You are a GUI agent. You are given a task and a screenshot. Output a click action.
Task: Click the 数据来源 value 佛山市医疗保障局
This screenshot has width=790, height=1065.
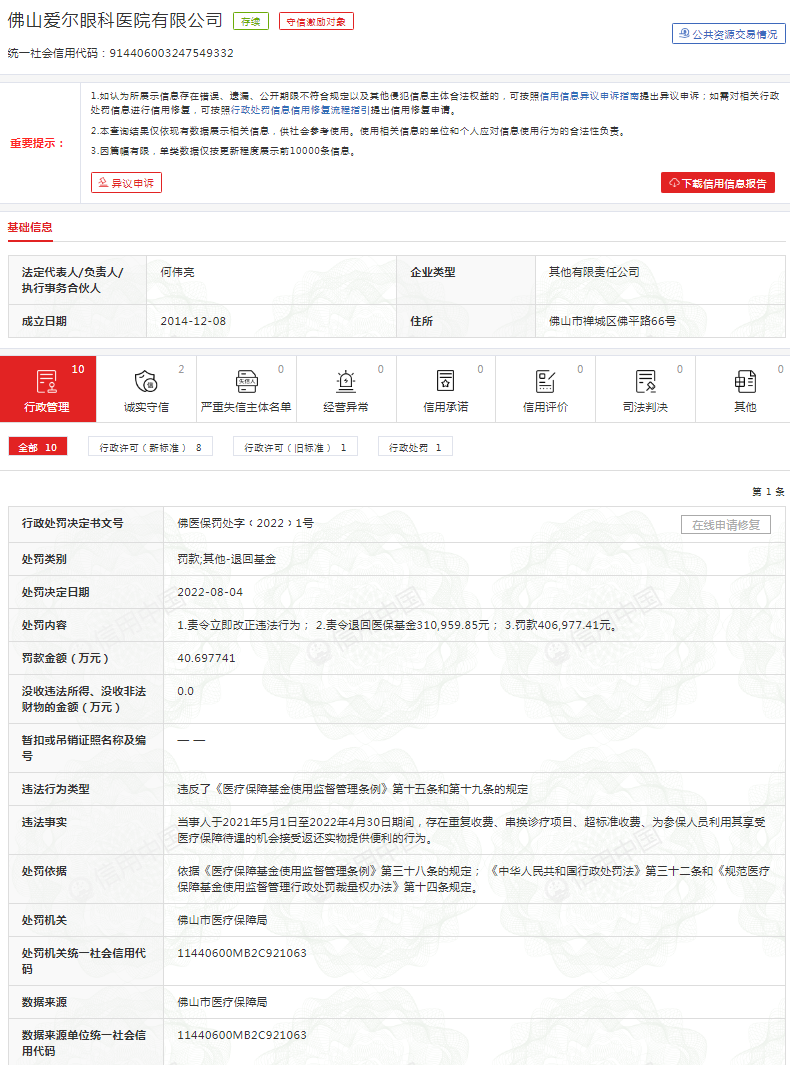point(222,1003)
